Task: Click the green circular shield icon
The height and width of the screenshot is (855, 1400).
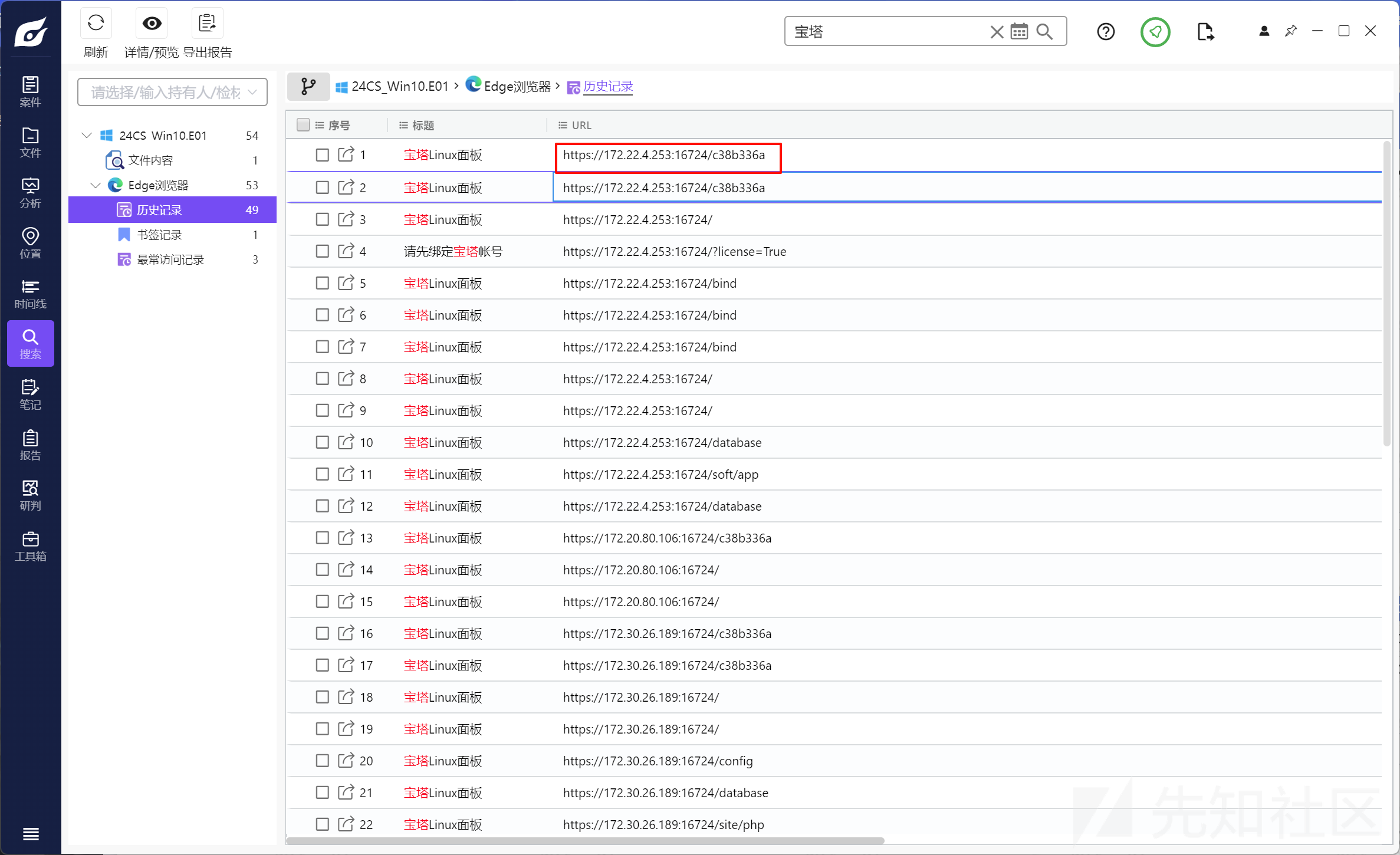Action: coord(1155,32)
